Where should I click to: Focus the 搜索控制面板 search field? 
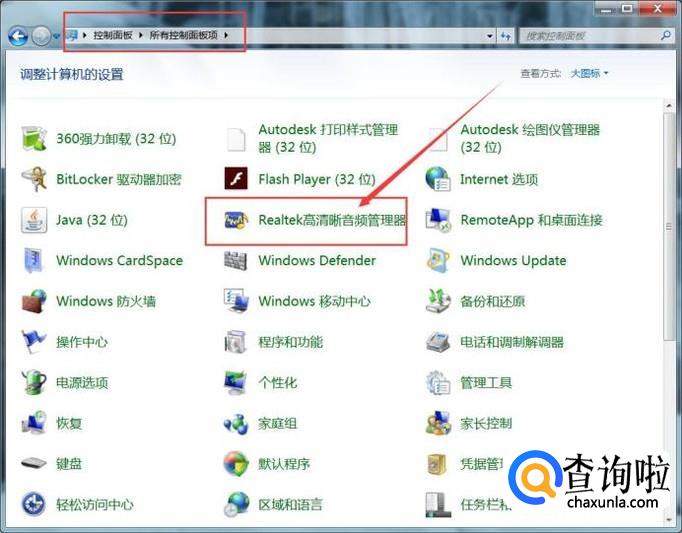595,36
